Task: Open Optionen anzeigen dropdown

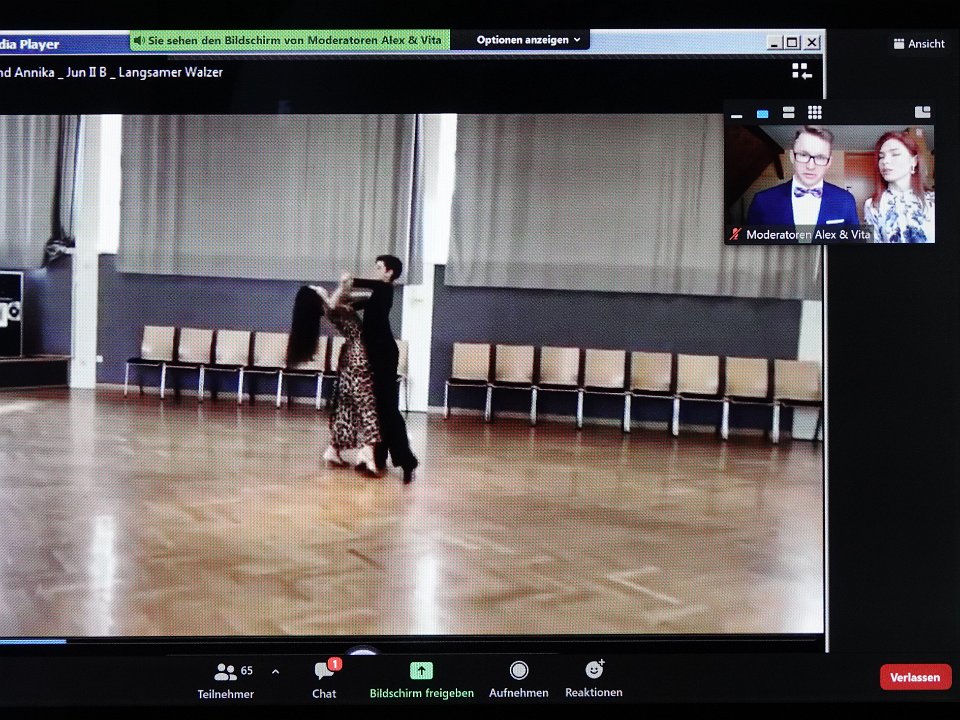Action: coord(528,40)
